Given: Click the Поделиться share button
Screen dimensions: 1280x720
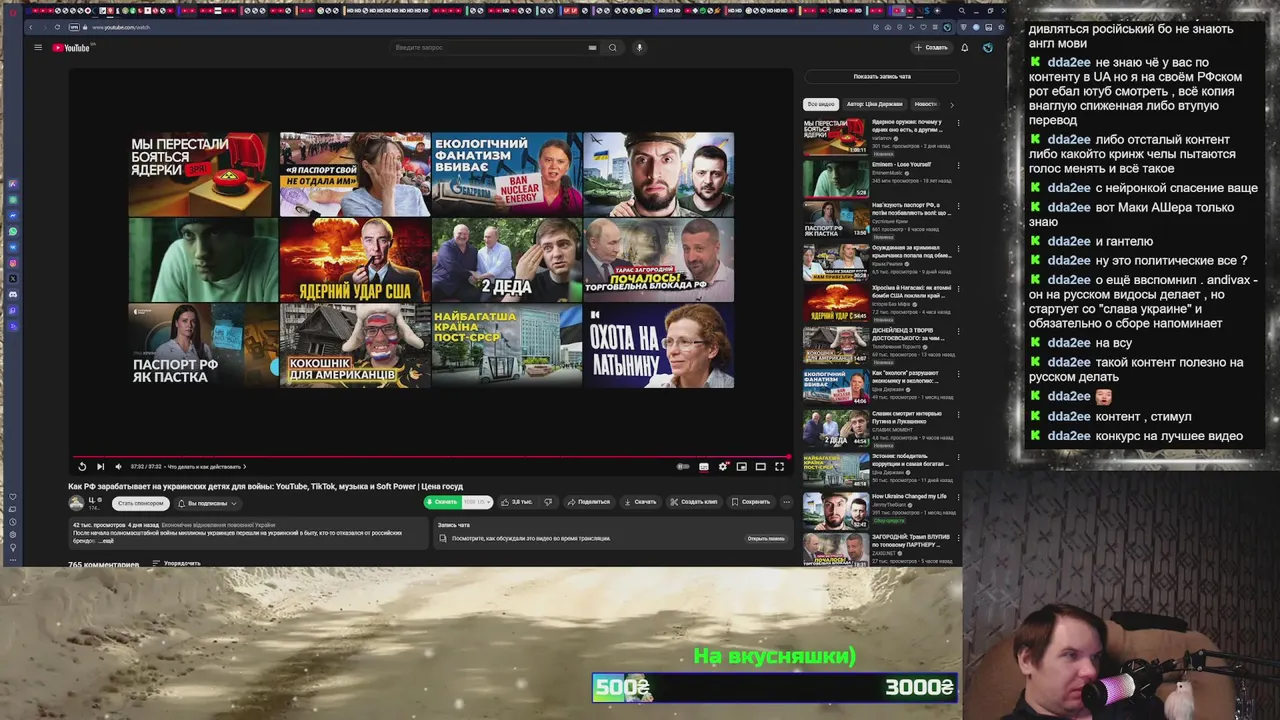Looking at the screenshot, I should coord(588,502).
